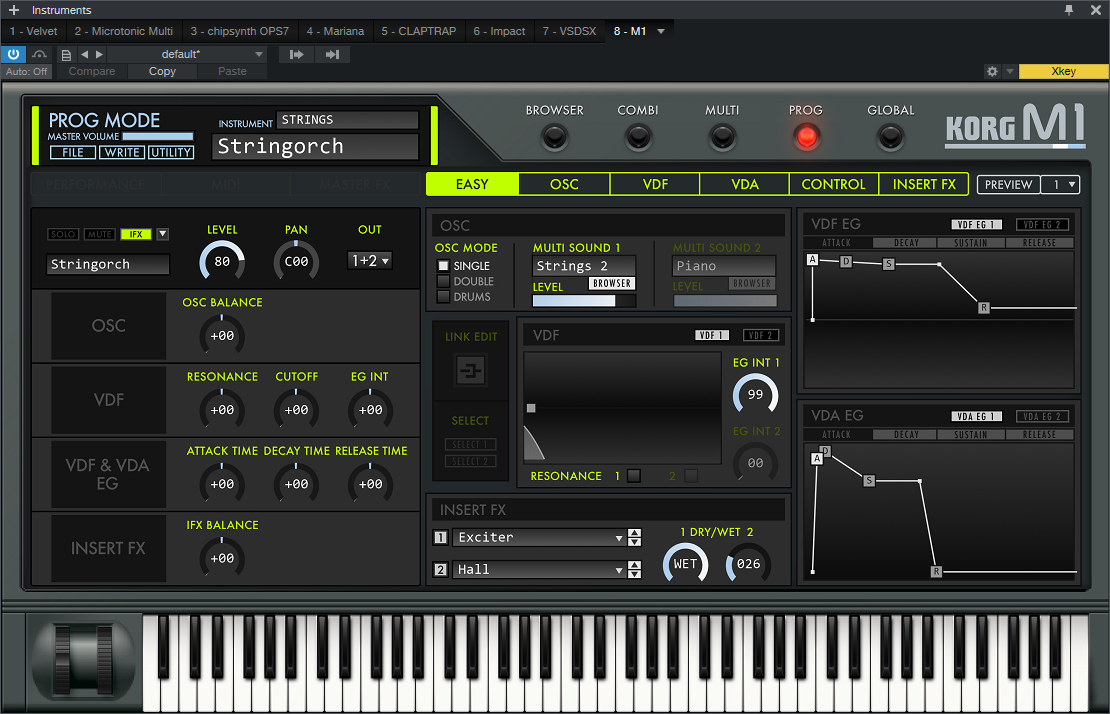Open the plugin settings gear icon
The width and height of the screenshot is (1110, 714).
click(992, 71)
